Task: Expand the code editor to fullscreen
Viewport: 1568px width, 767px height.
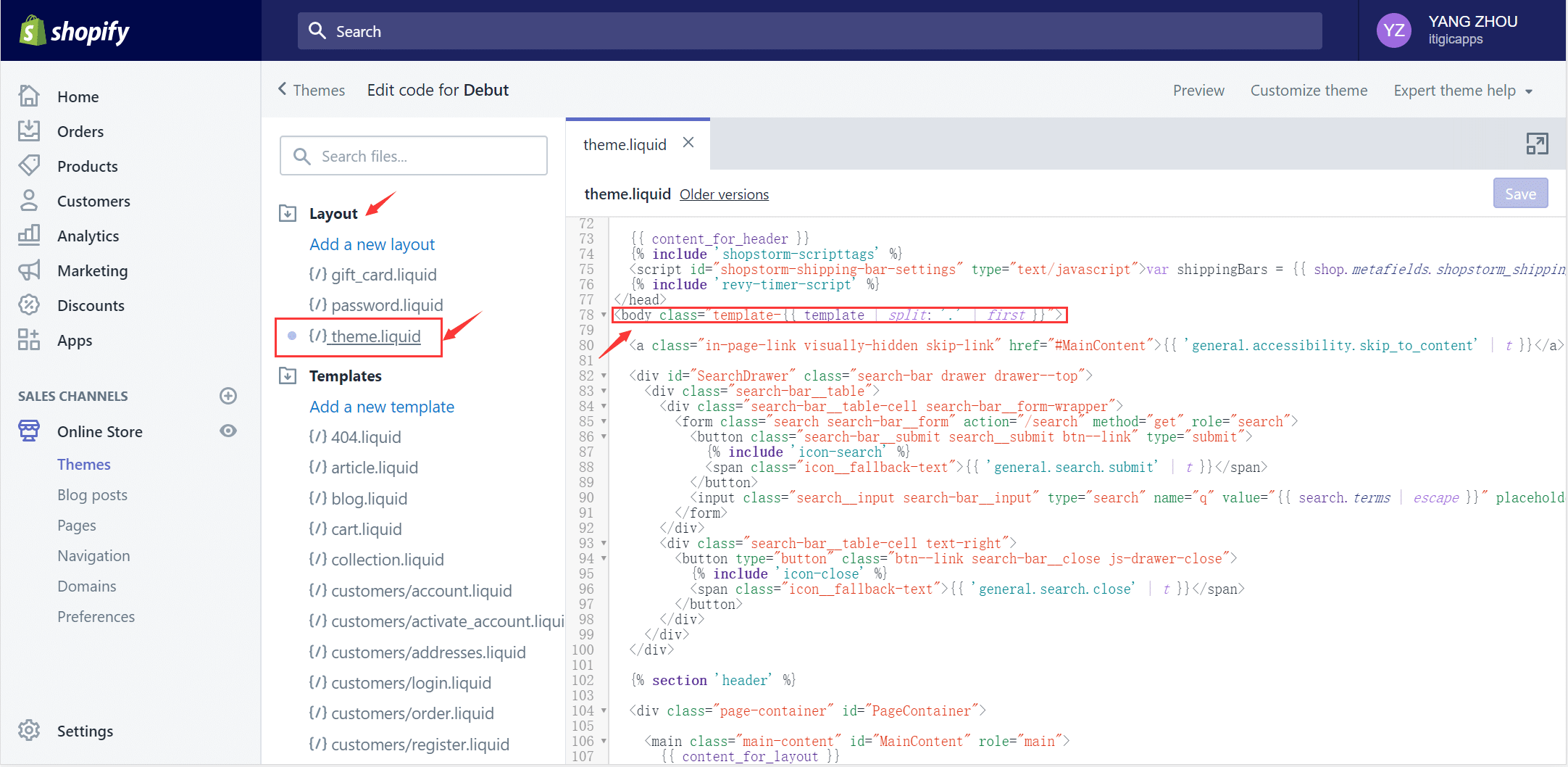Action: click(x=1536, y=144)
